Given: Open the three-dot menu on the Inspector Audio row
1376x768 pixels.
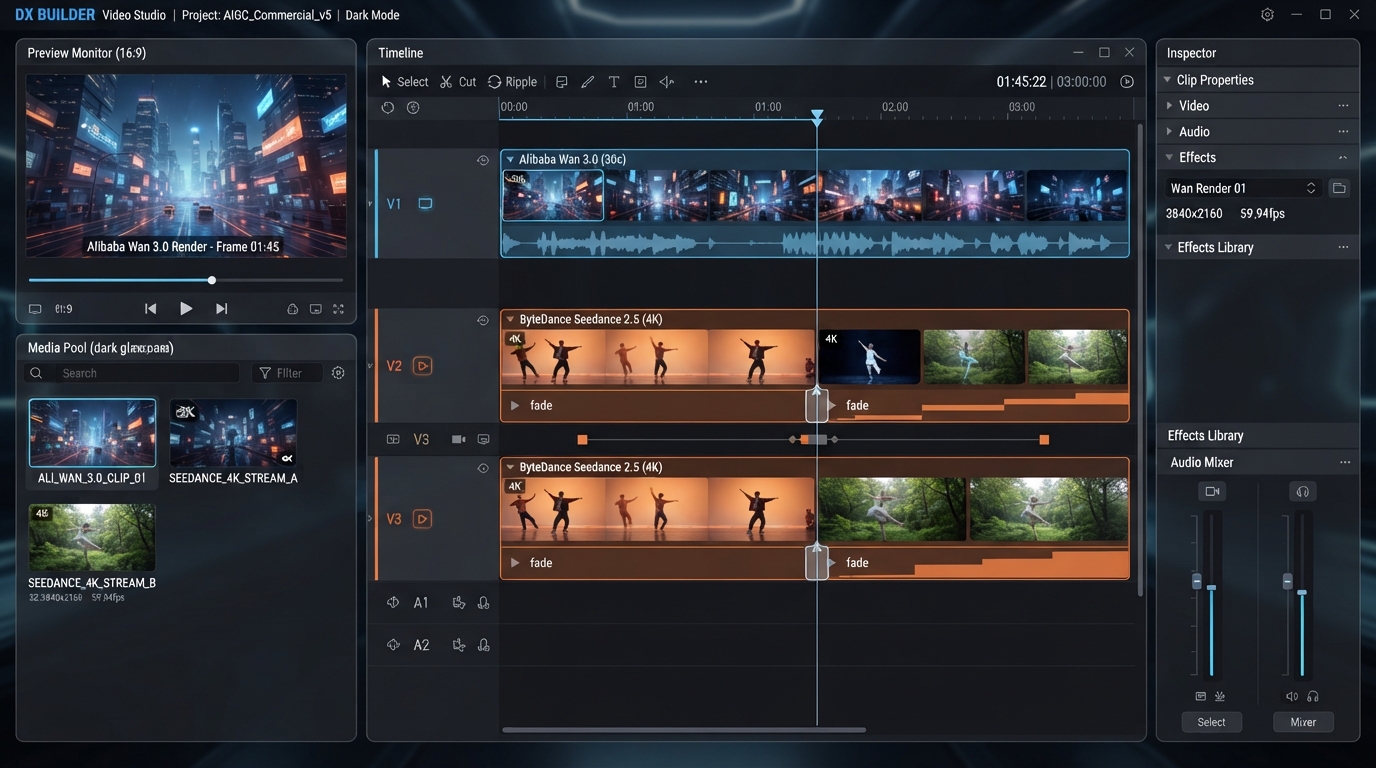Looking at the screenshot, I should click(1343, 132).
